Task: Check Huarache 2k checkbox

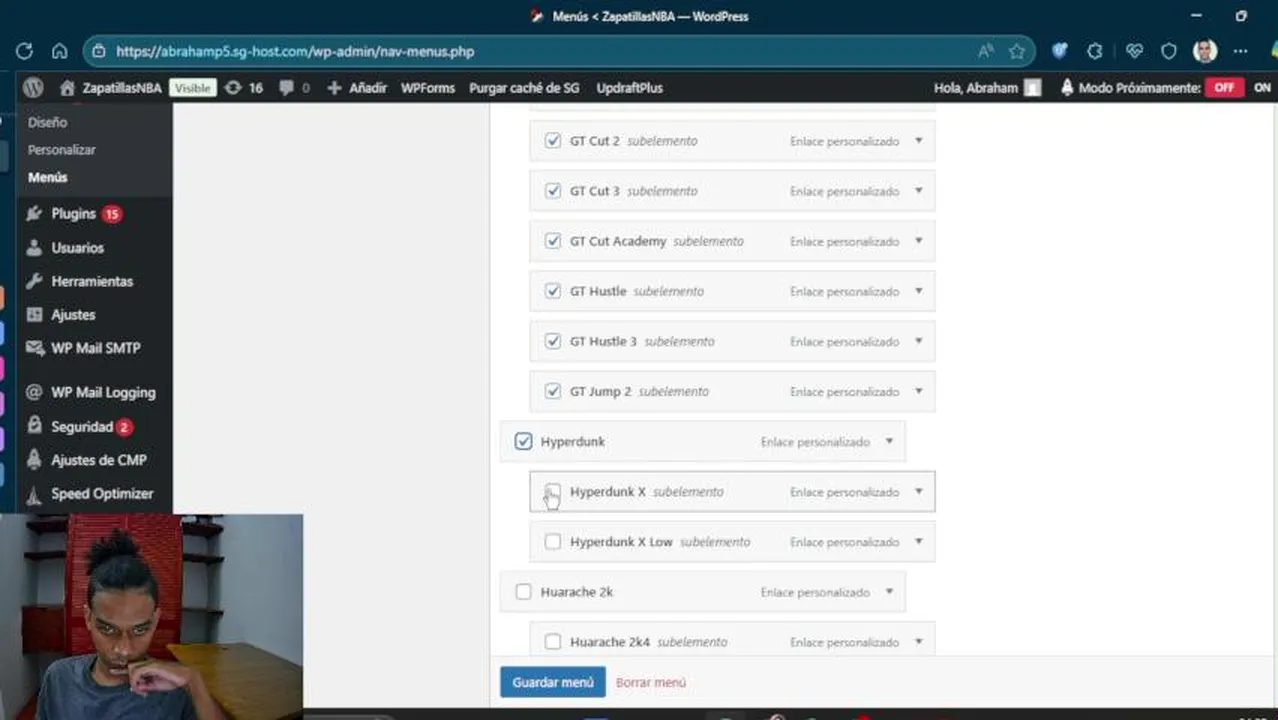Action: point(523,592)
